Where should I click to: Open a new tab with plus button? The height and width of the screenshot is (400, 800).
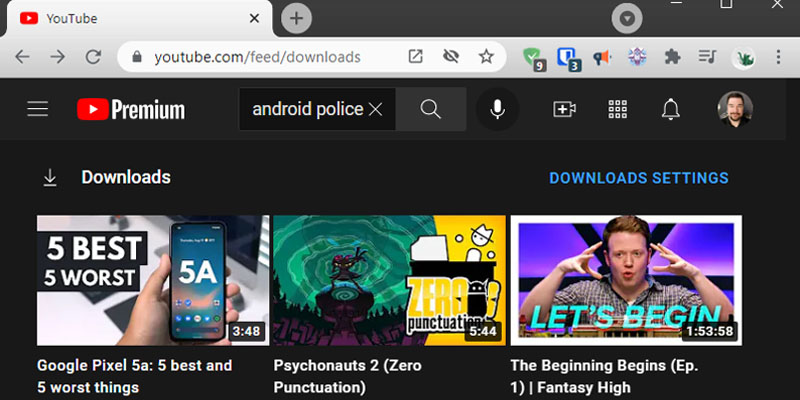tap(296, 19)
